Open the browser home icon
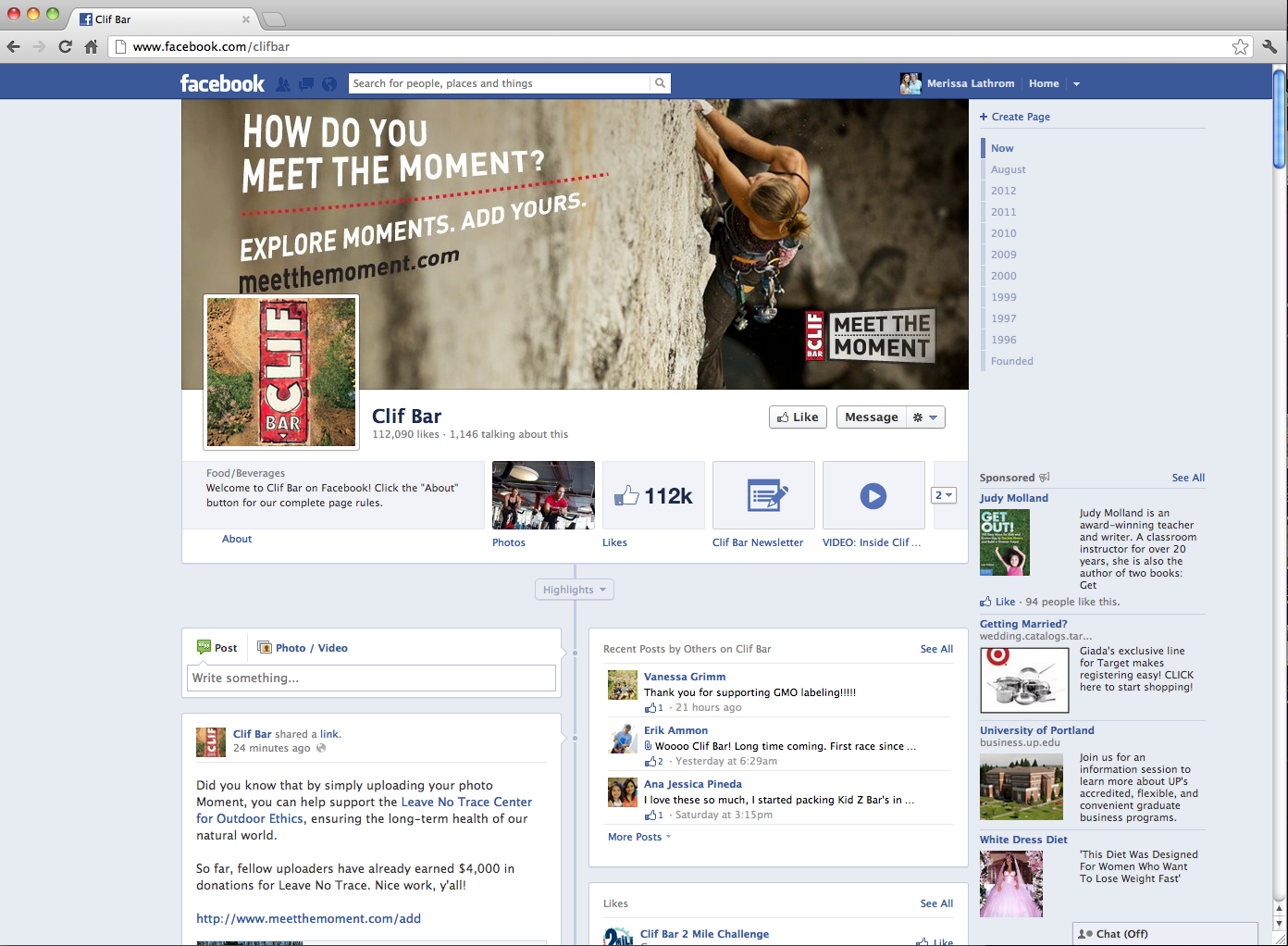Screen dimensions: 1288x946 click(x=91, y=46)
